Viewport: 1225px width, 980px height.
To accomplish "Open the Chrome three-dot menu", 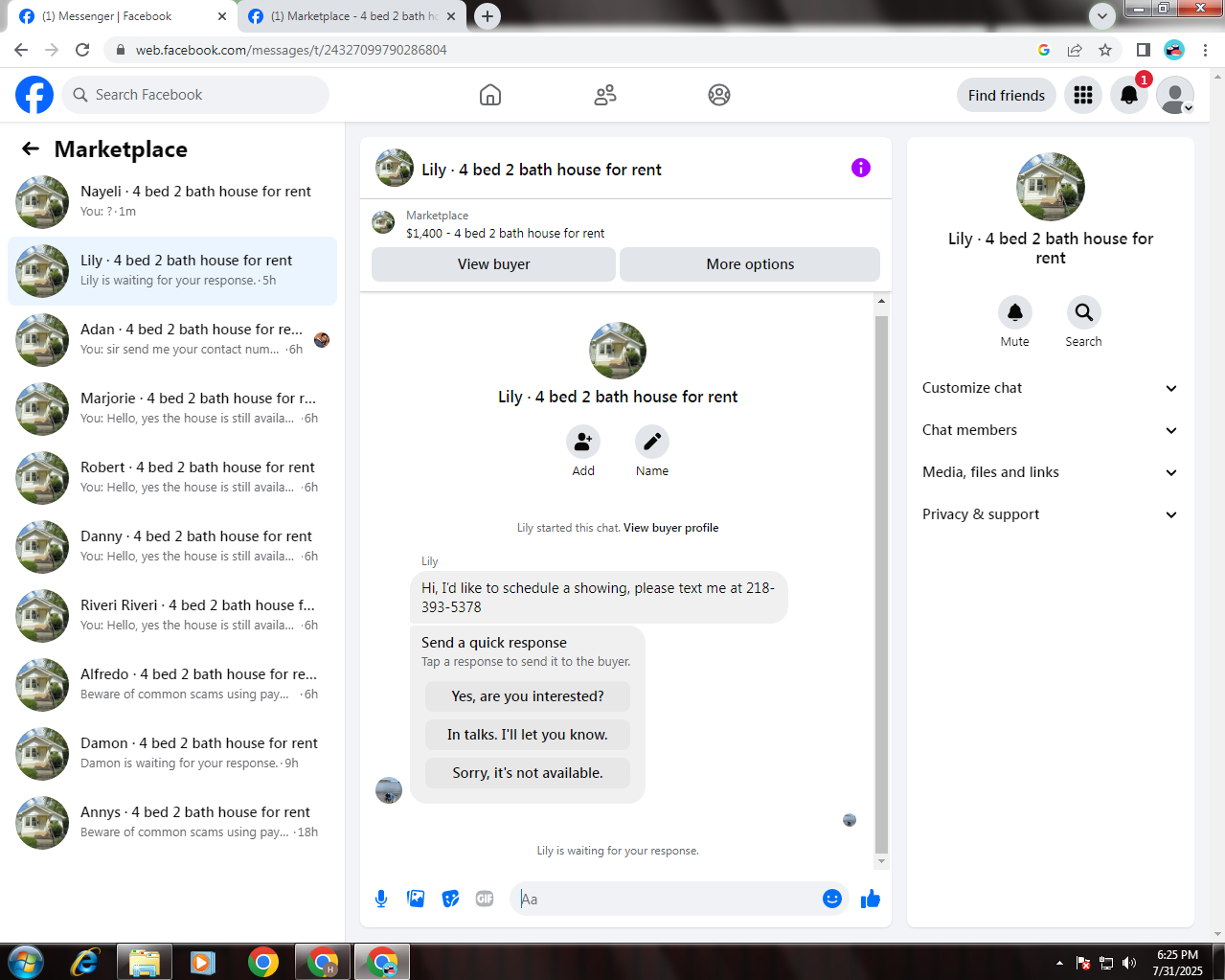I will click(1205, 50).
